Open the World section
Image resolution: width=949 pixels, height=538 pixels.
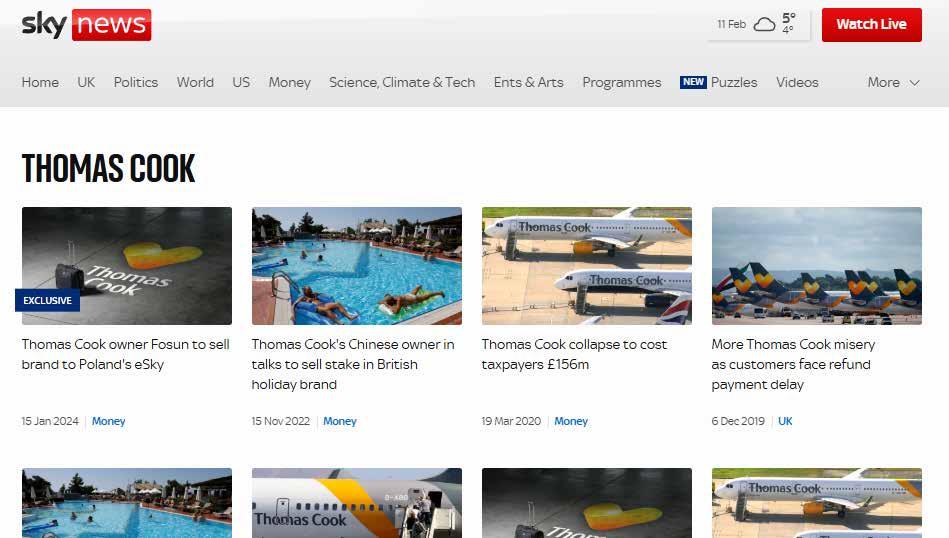[195, 82]
